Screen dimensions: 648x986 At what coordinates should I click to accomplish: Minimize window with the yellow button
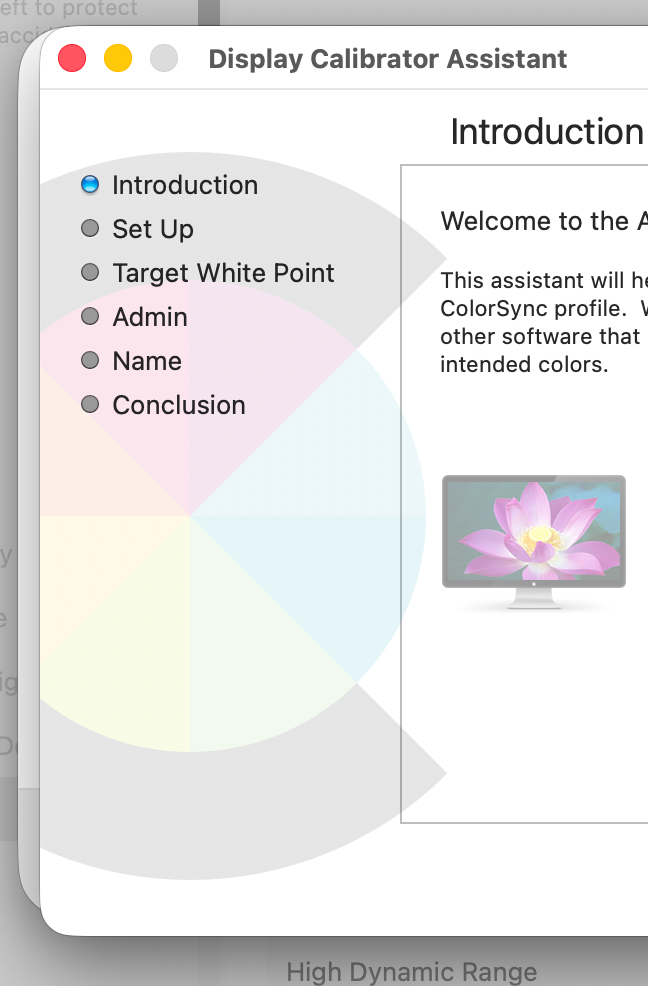click(118, 58)
